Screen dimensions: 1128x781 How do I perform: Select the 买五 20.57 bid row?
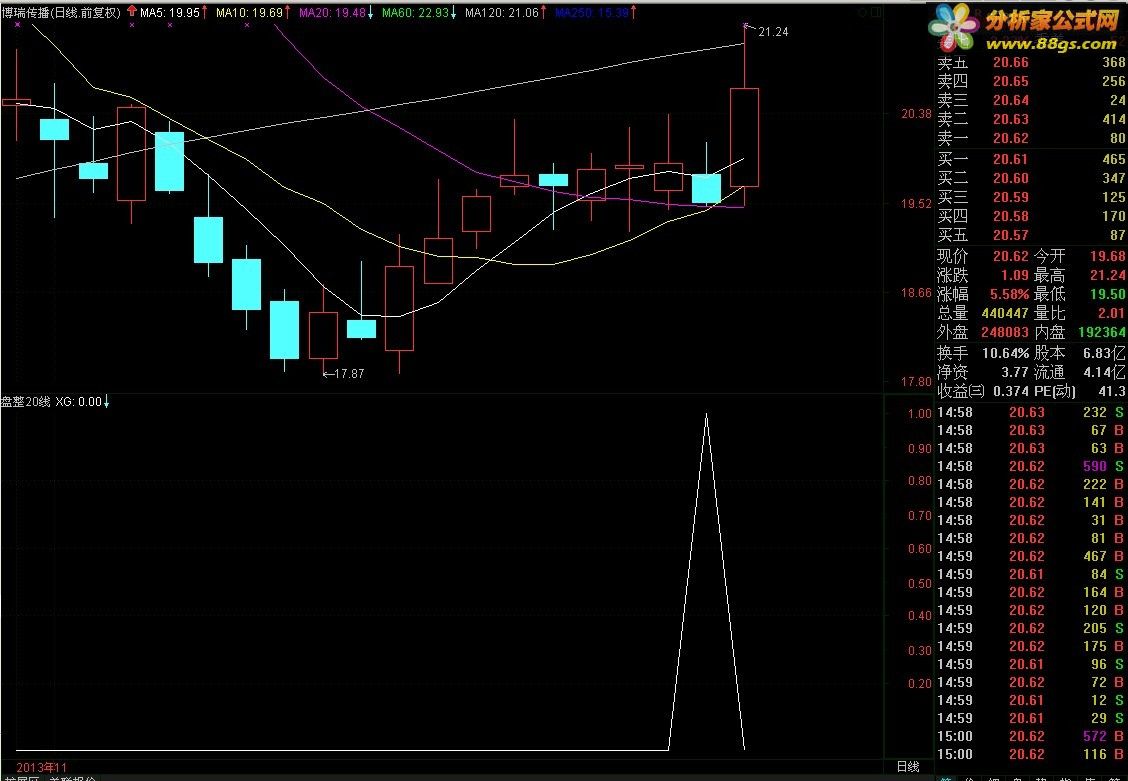coord(1031,235)
